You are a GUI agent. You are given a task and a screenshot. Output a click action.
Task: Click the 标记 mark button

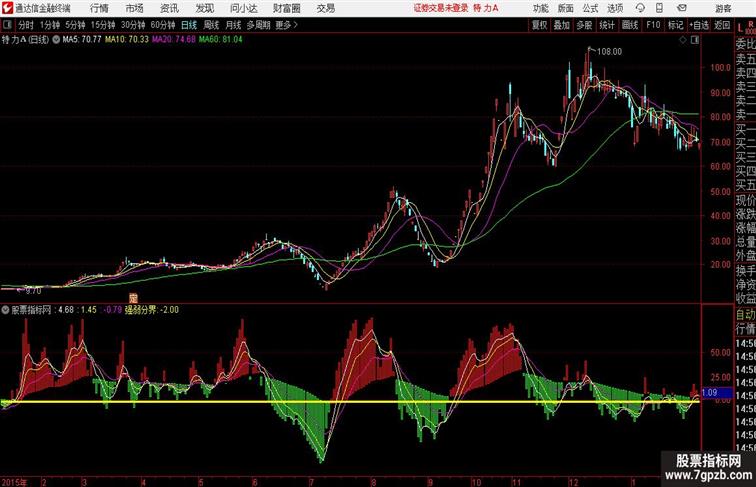point(675,25)
